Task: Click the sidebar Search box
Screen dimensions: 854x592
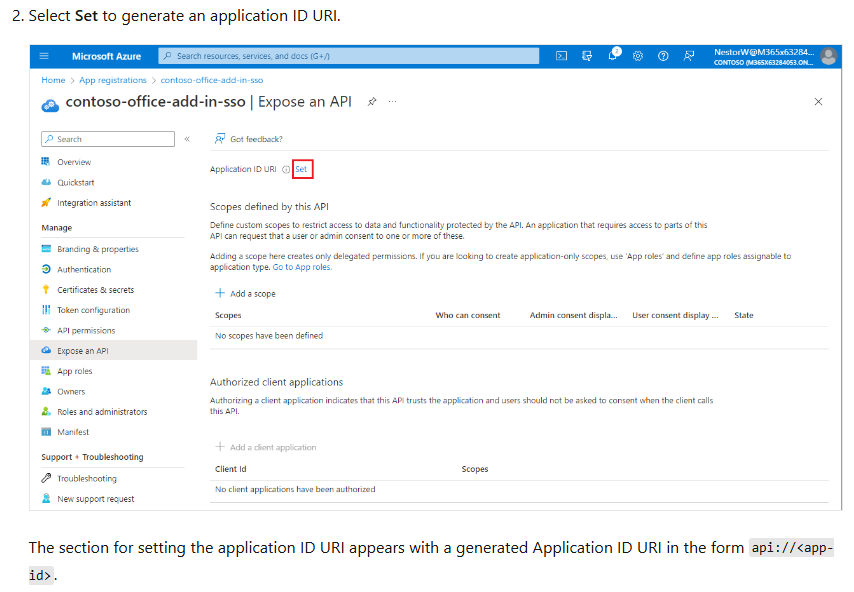Action: click(x=108, y=139)
